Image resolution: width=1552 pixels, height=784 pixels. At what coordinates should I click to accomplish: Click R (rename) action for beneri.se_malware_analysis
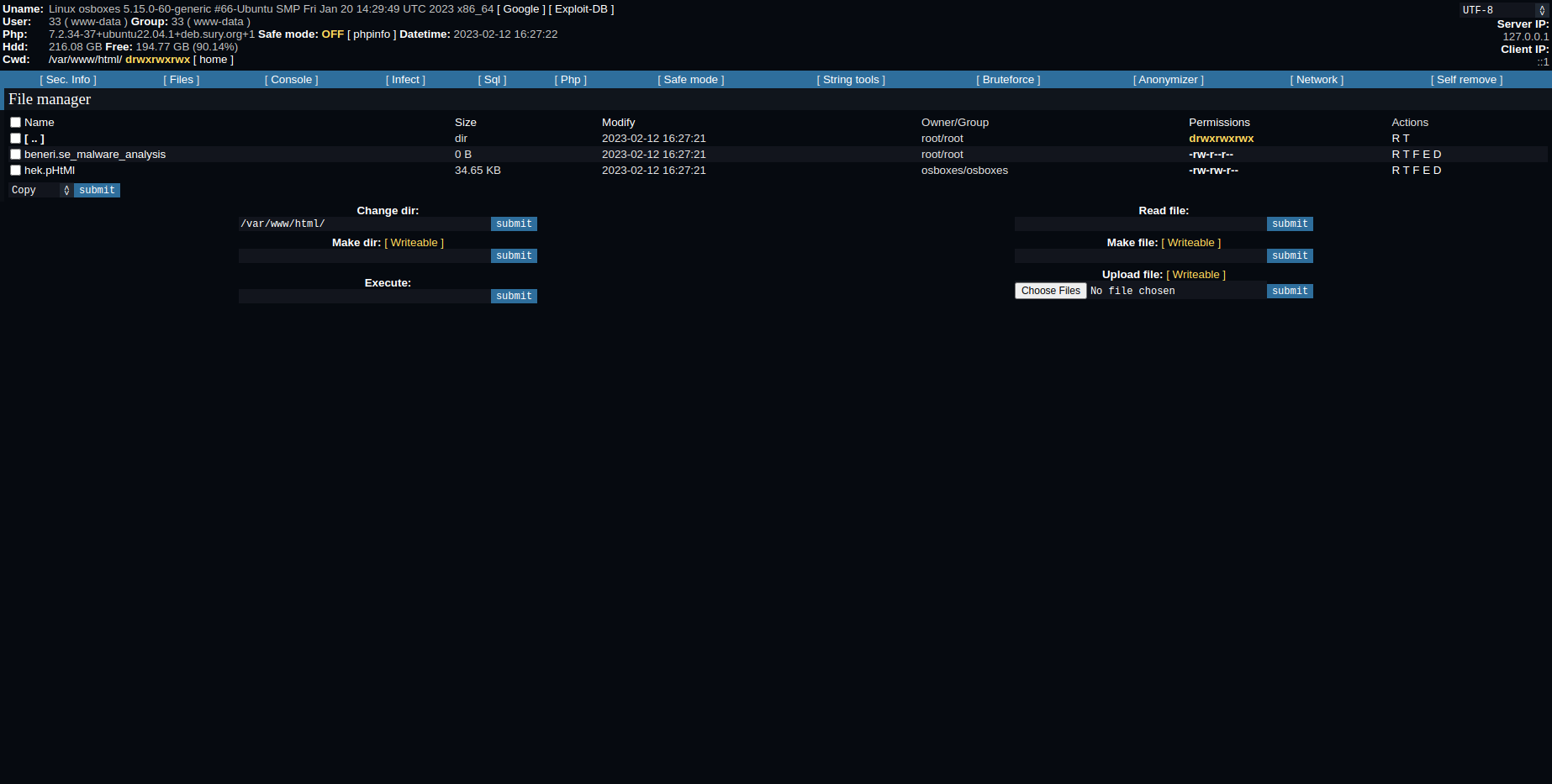point(1396,155)
